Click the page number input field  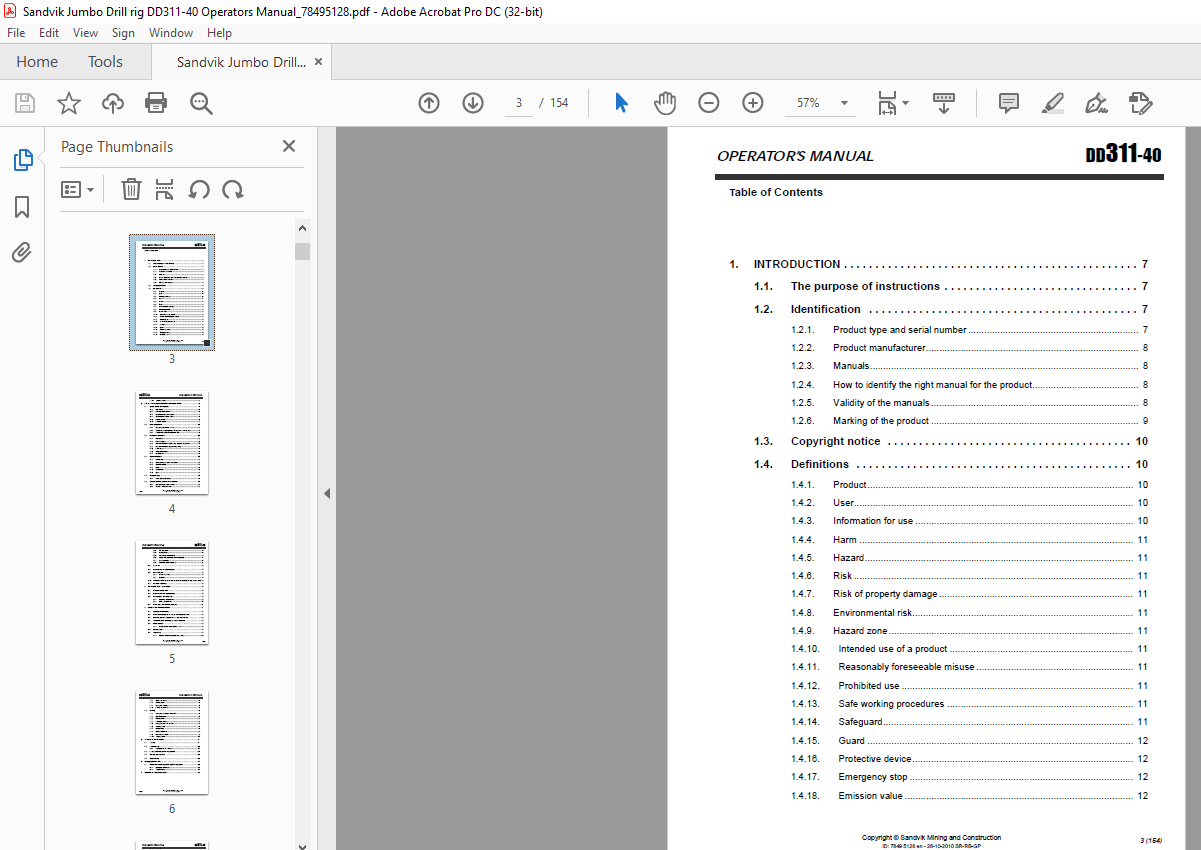click(519, 103)
